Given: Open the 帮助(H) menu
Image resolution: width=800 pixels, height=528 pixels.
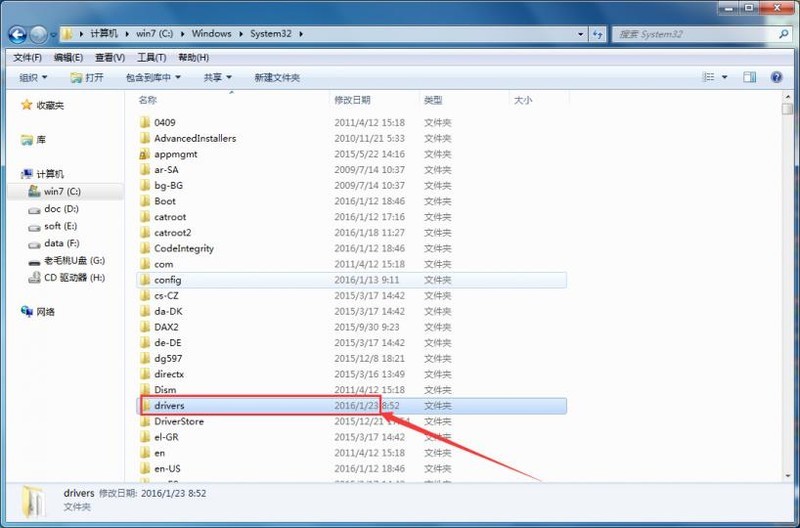Looking at the screenshot, I should point(193,58).
